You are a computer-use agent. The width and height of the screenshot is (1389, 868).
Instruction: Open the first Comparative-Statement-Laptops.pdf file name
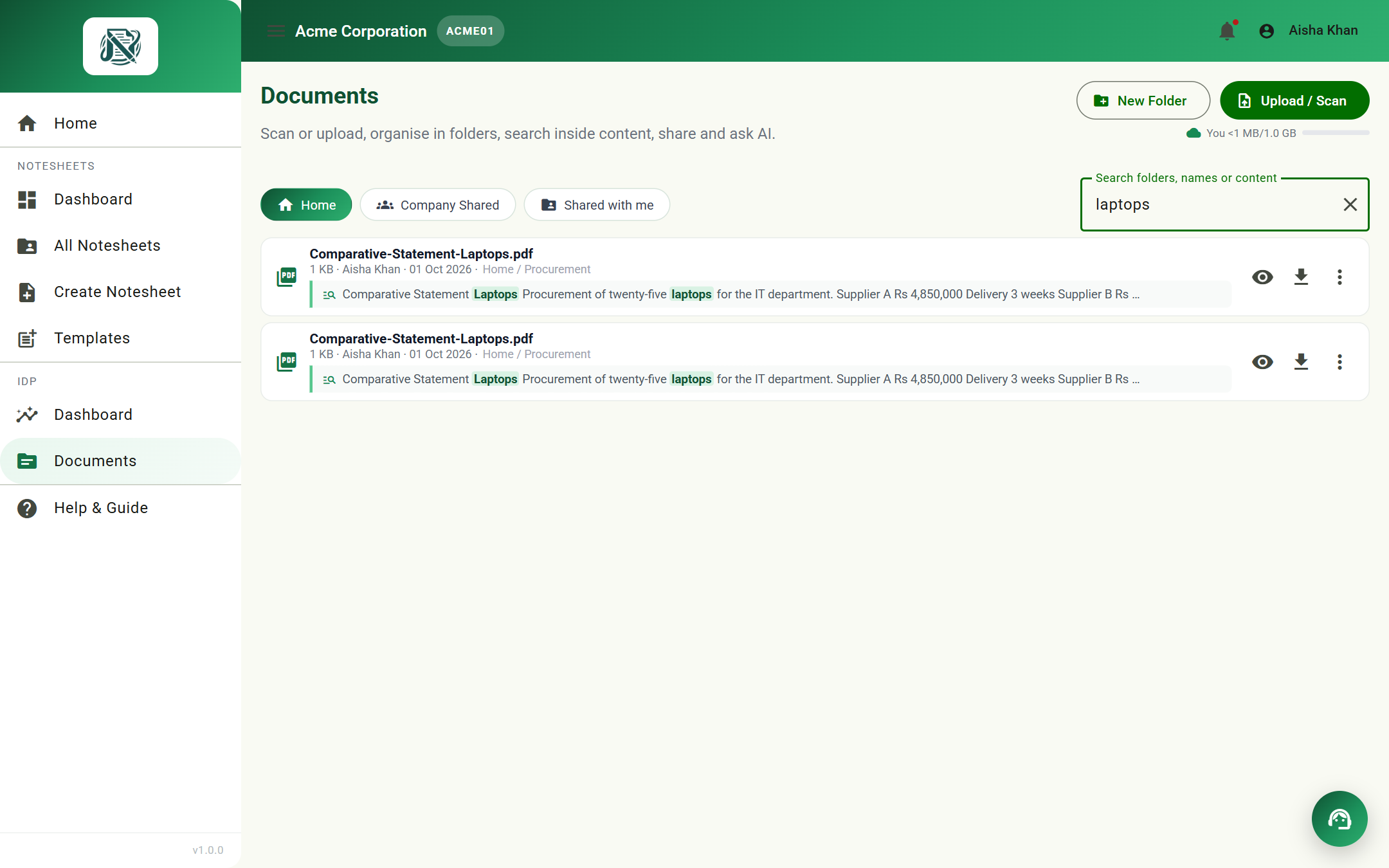tap(421, 254)
